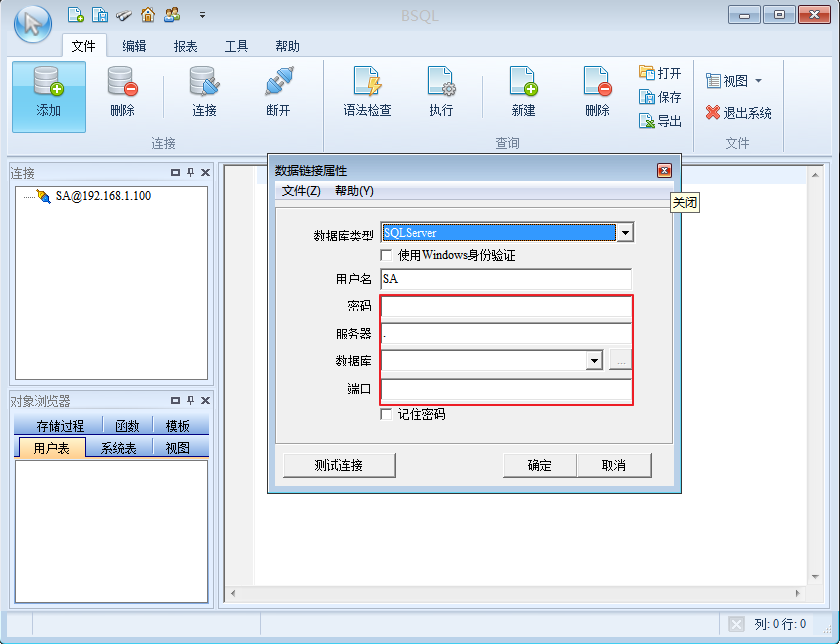The height and width of the screenshot is (644, 840).
Task: Click the home icon in quick access toolbar
Action: [x=148, y=14]
